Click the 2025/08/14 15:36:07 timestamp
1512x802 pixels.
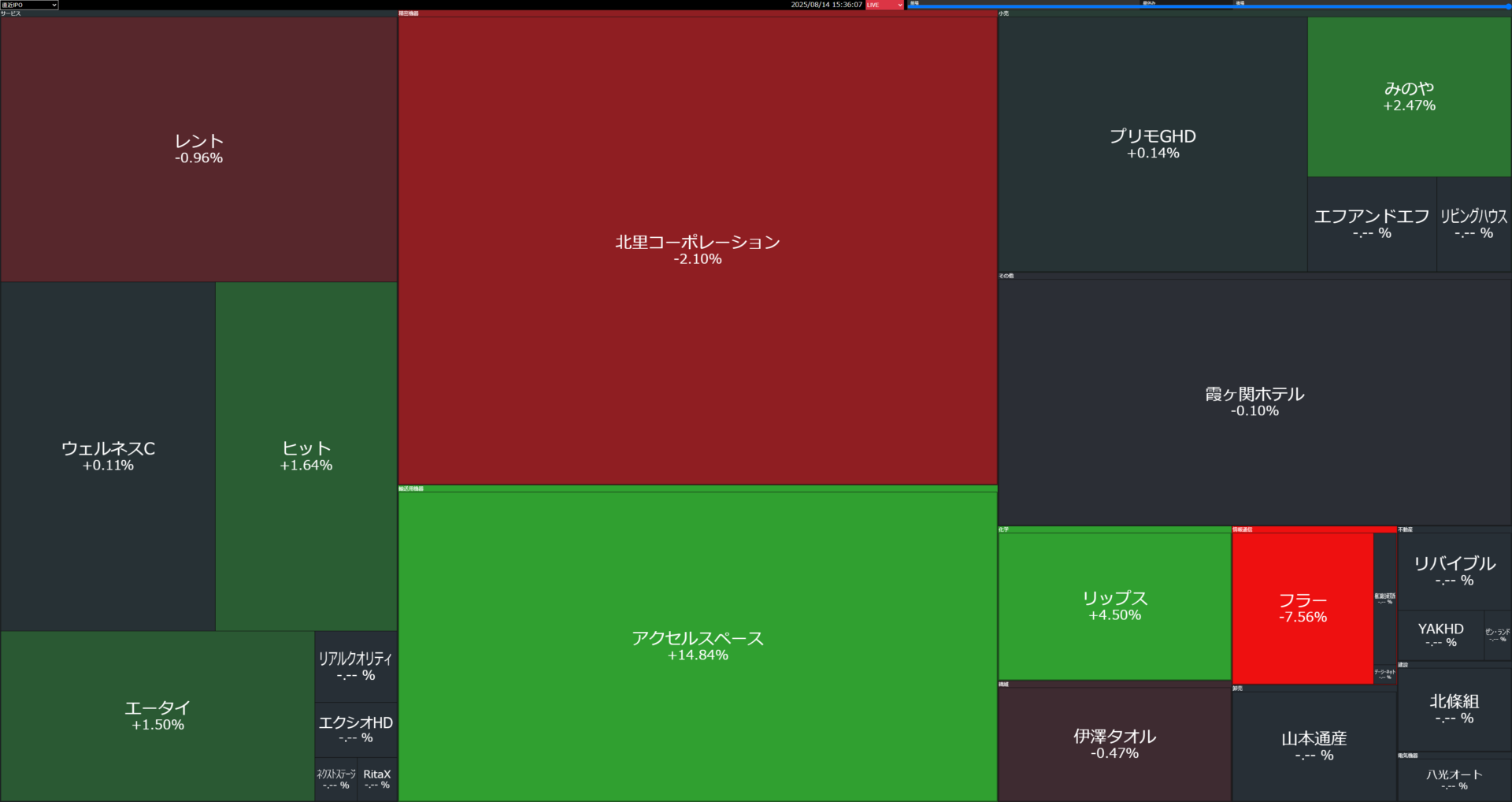826,5
